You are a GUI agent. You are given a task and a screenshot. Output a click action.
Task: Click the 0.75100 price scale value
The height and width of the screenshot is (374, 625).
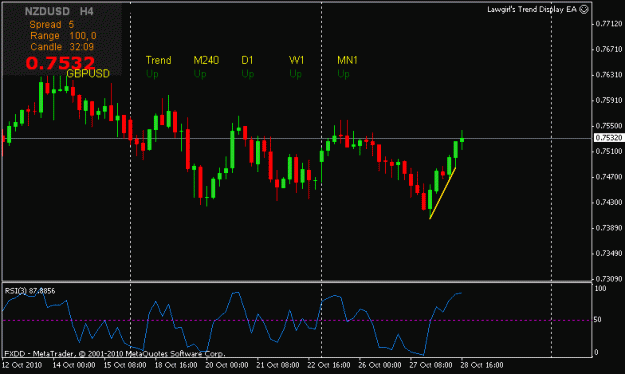pos(609,152)
